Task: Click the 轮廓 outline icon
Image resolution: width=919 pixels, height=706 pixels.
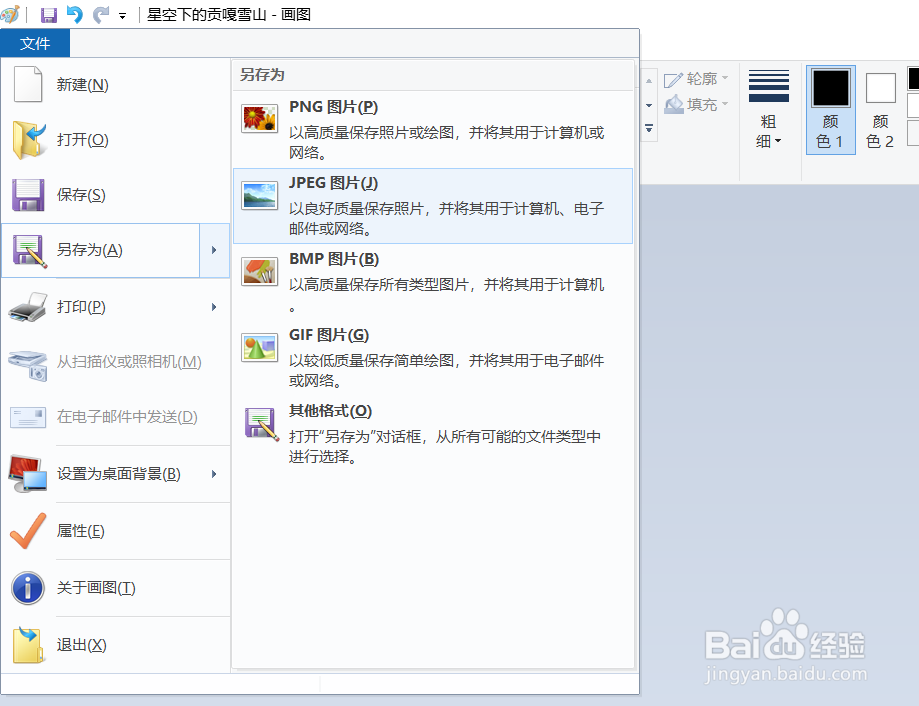Action: pos(674,78)
